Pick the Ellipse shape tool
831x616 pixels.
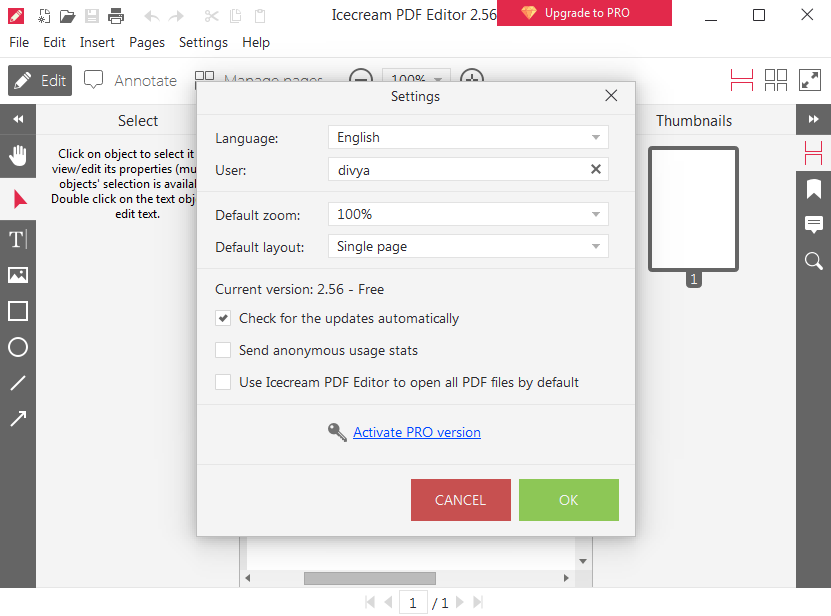pos(18,347)
